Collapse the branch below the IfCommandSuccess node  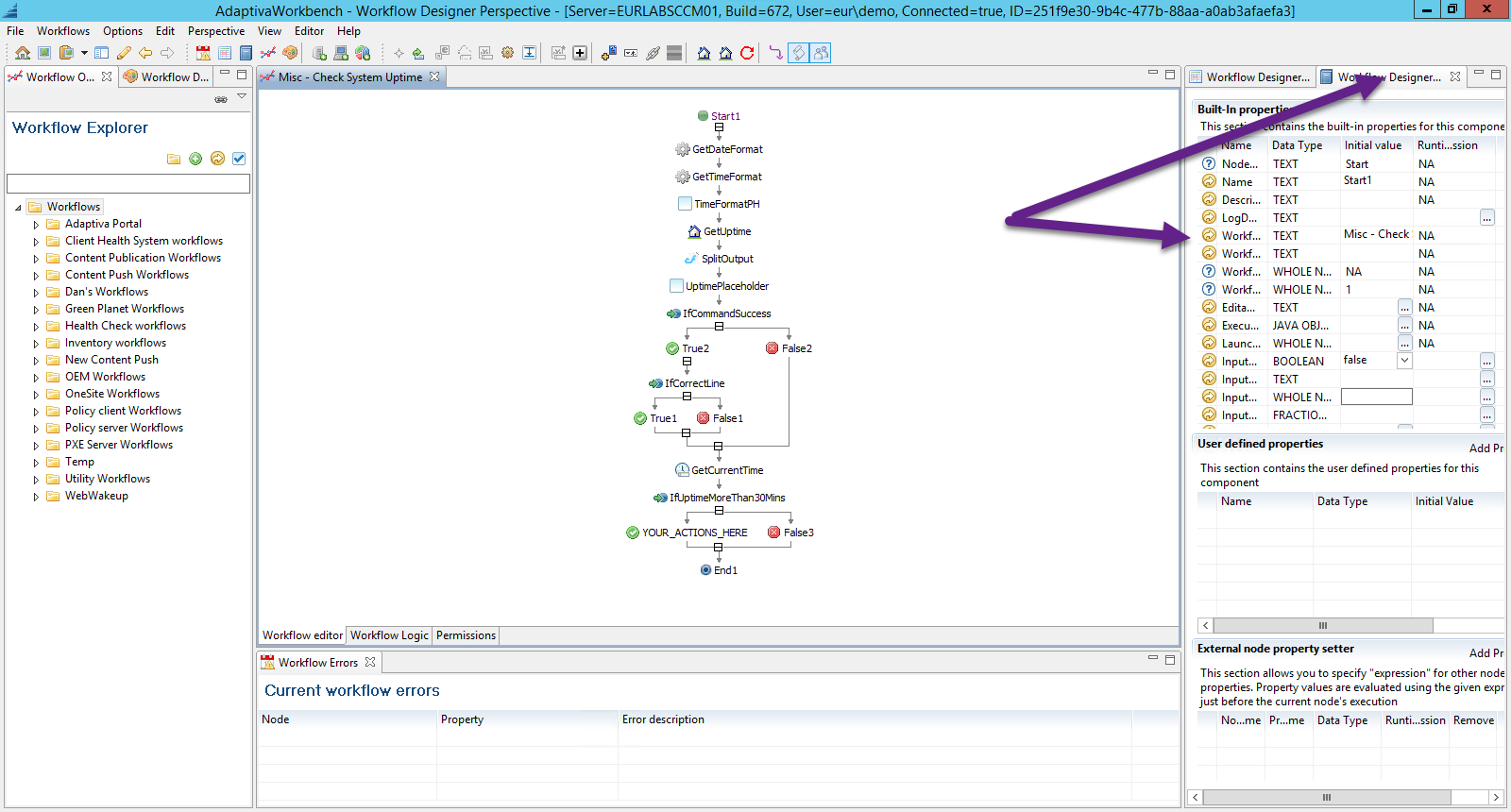click(x=719, y=327)
